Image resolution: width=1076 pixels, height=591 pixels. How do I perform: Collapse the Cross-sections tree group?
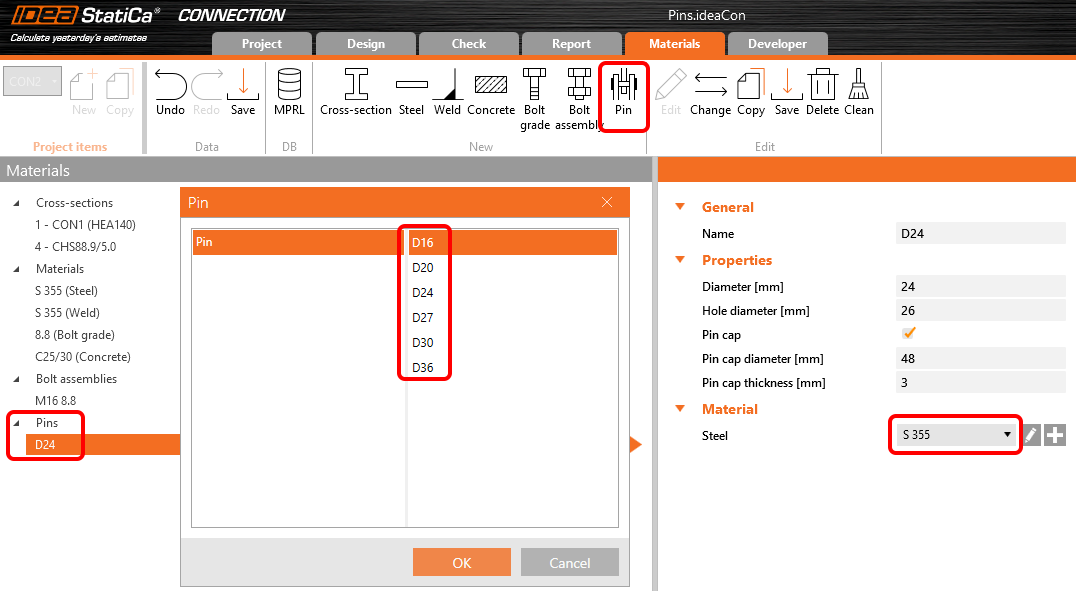coord(16,203)
